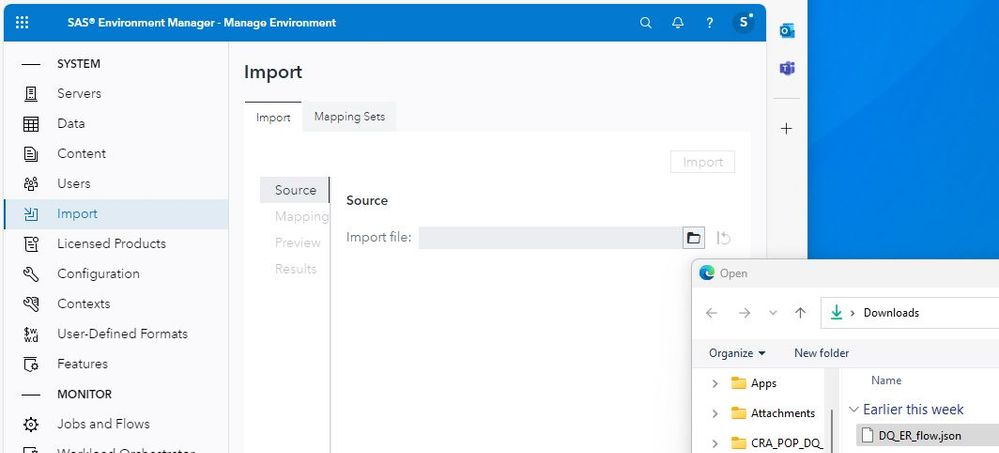The height and width of the screenshot is (453, 999).
Task: Expand the Apps folder tree node
Action: pyautogui.click(x=715, y=384)
